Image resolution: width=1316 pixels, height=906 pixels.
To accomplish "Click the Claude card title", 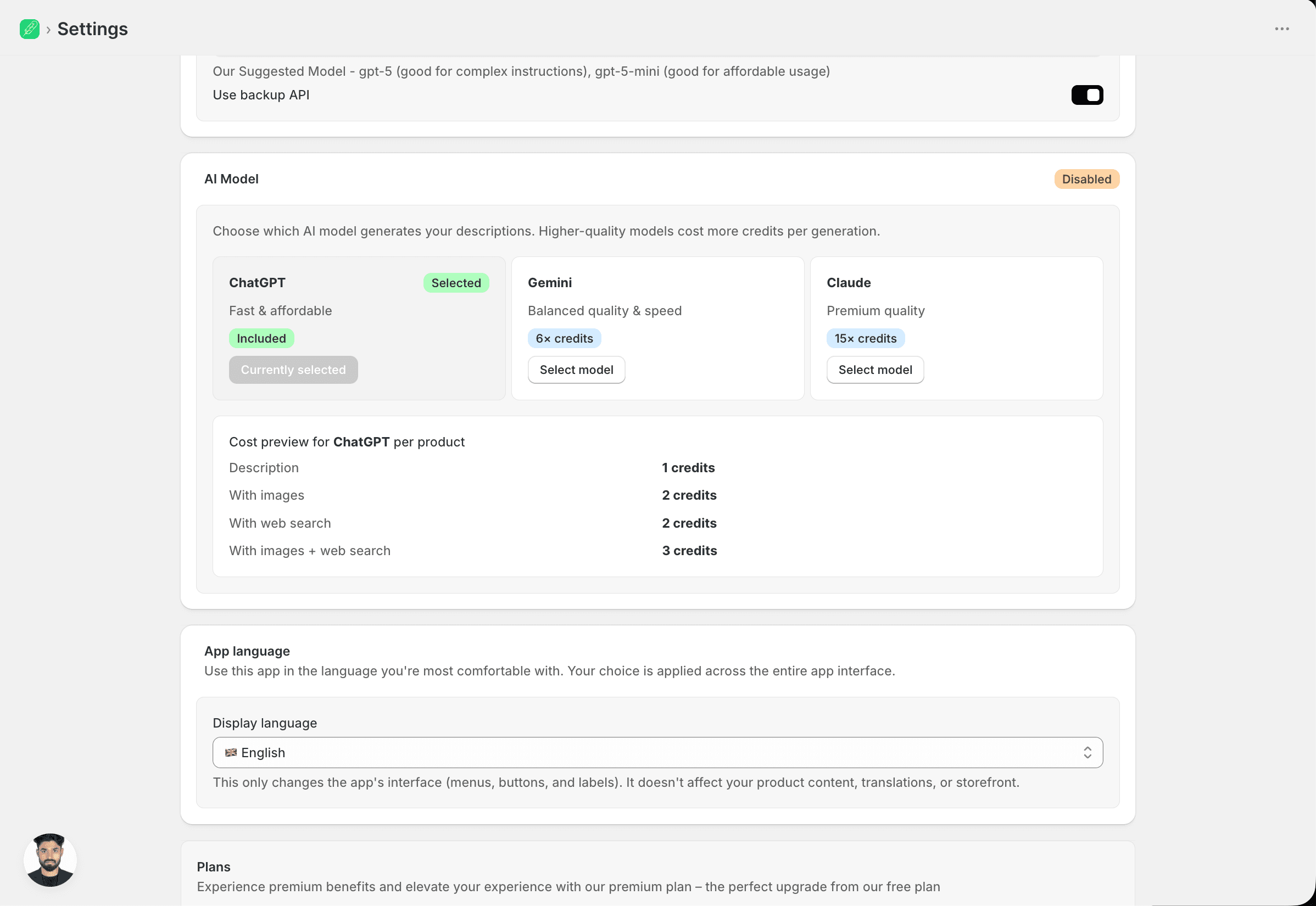I will [x=848, y=283].
